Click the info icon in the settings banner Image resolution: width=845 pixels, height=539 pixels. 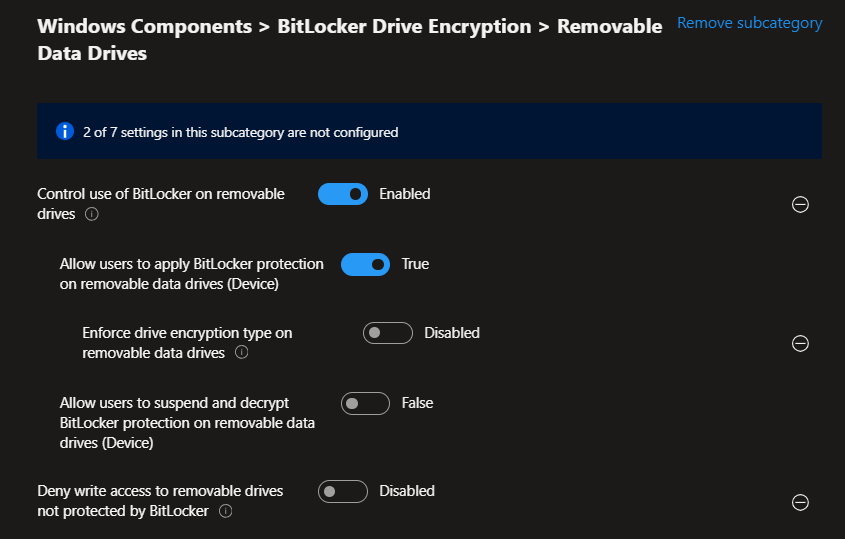point(65,131)
